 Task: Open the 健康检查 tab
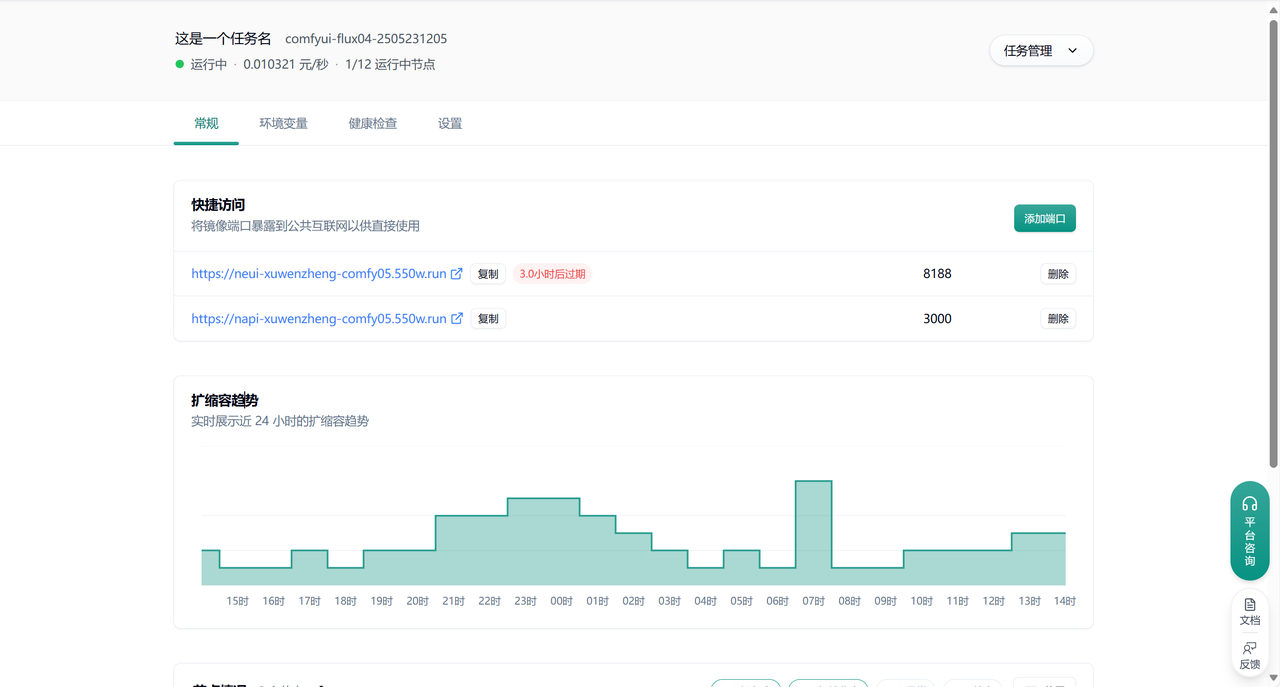(x=372, y=124)
